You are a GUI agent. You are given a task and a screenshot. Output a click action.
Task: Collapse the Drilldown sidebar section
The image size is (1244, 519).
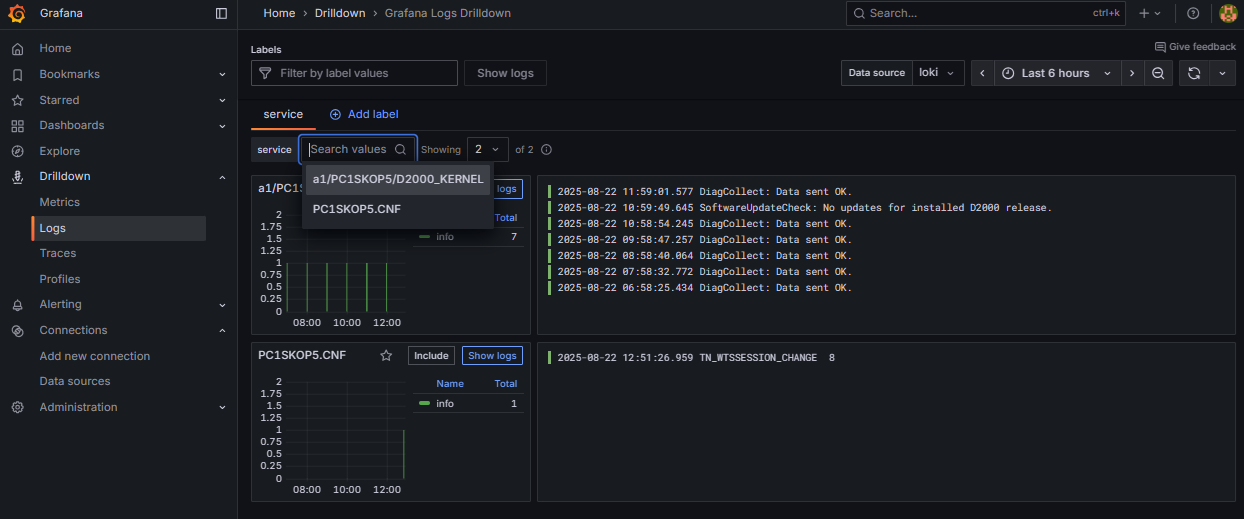(x=222, y=177)
